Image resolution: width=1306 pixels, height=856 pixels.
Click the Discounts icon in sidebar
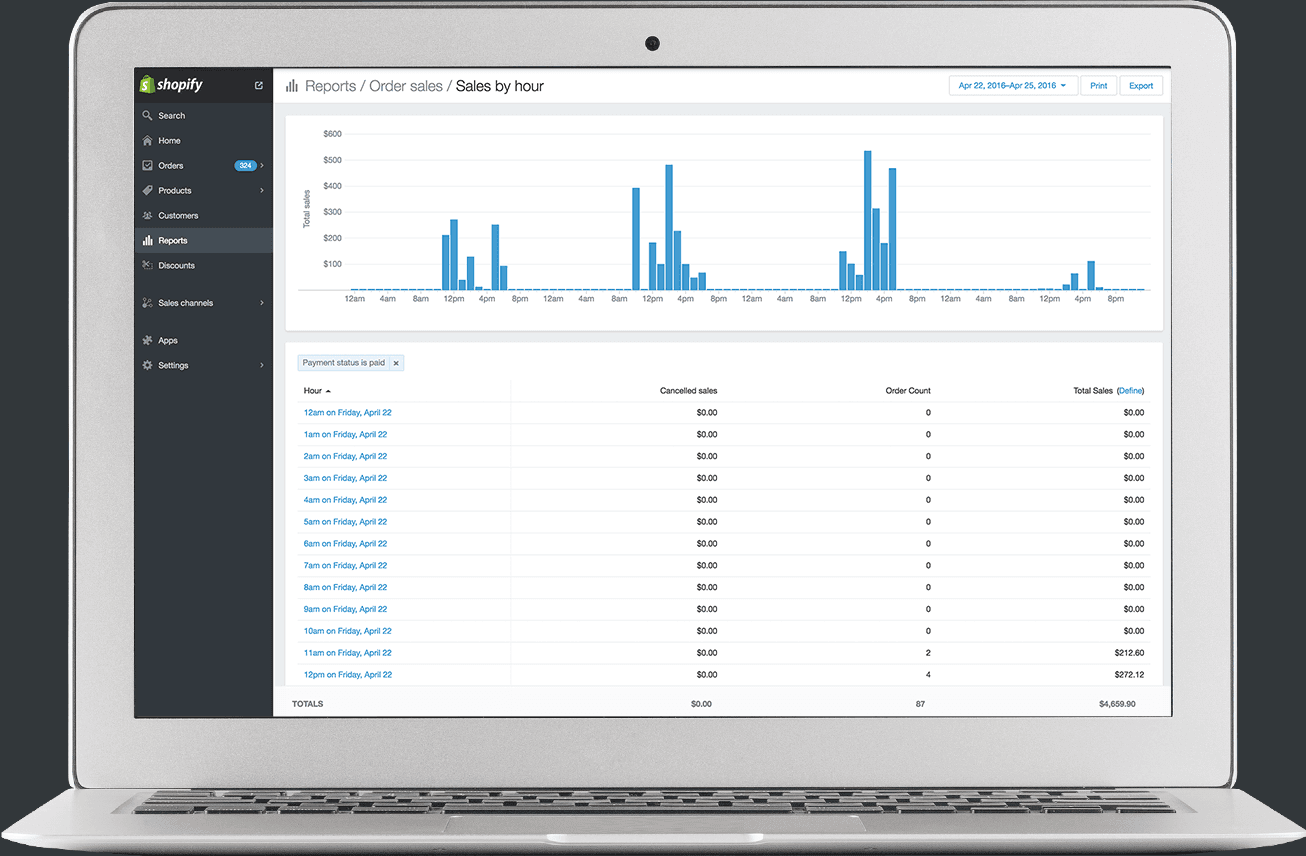(x=147, y=266)
